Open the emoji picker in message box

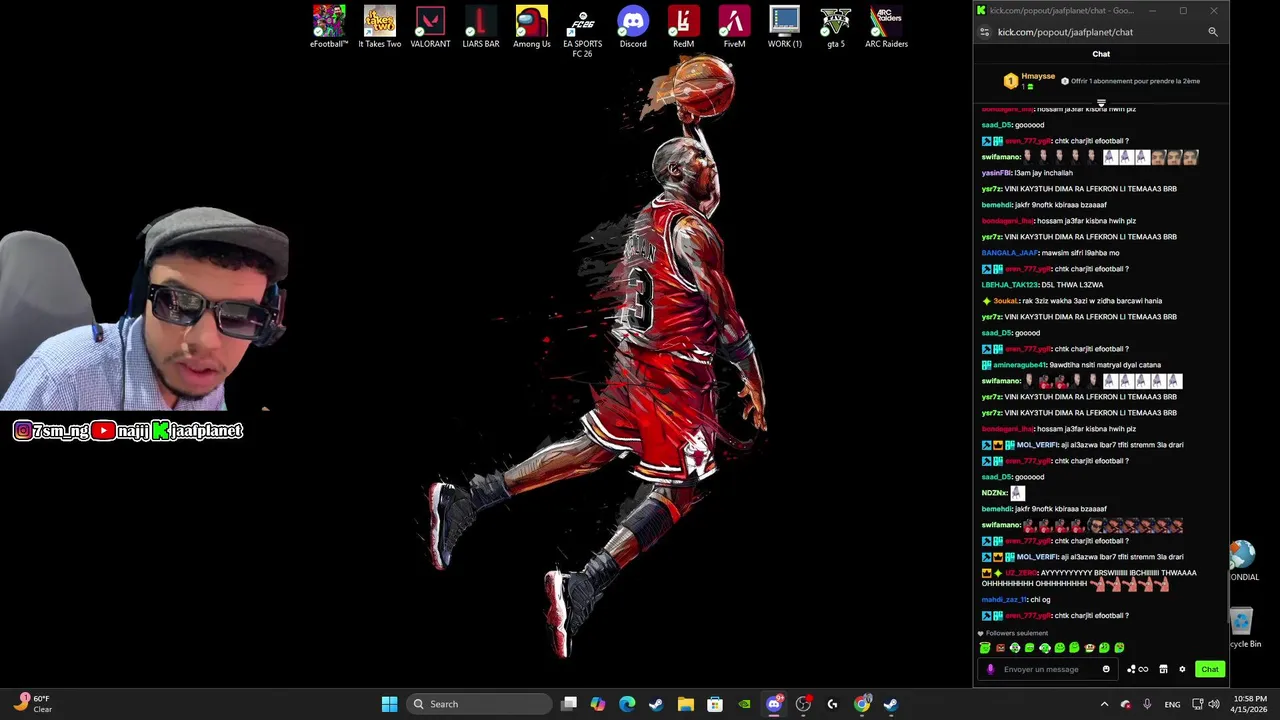[x=1106, y=669]
